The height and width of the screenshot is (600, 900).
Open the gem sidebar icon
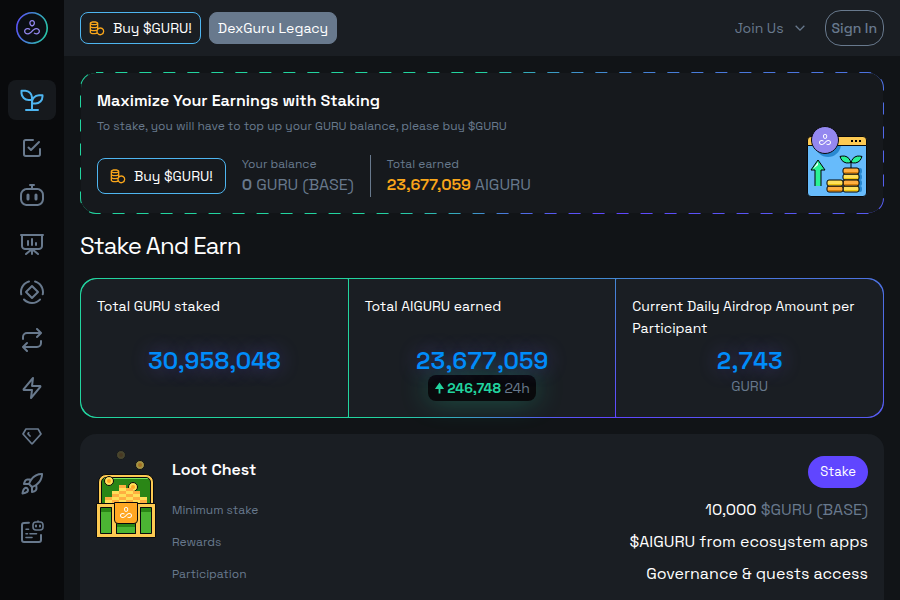[32, 436]
